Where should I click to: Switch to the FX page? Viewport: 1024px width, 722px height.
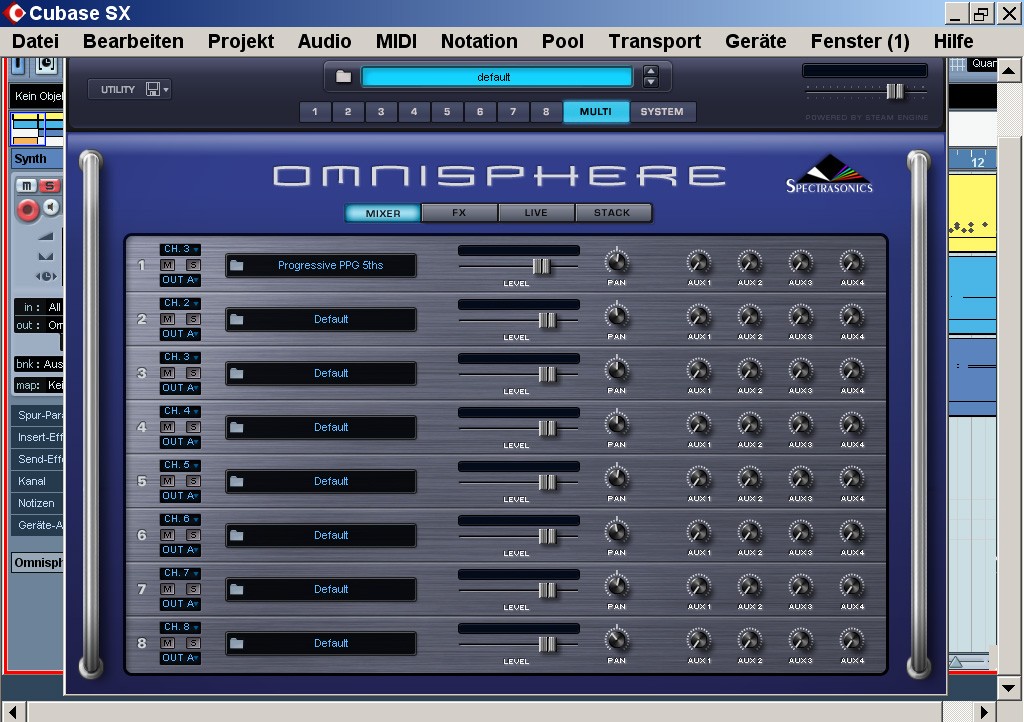point(459,213)
